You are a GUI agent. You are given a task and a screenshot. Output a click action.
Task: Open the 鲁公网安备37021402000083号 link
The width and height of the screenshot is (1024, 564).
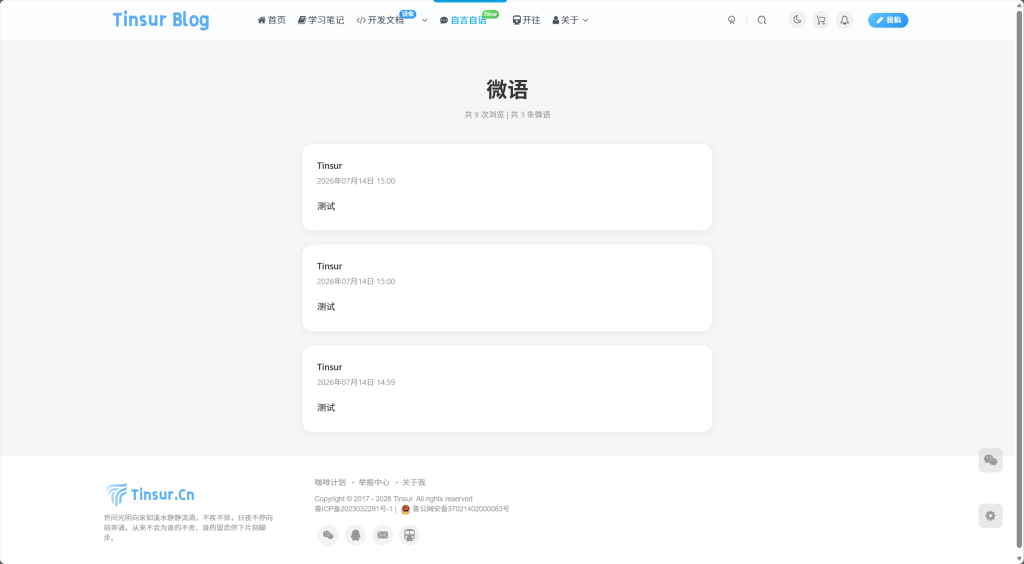click(460, 509)
